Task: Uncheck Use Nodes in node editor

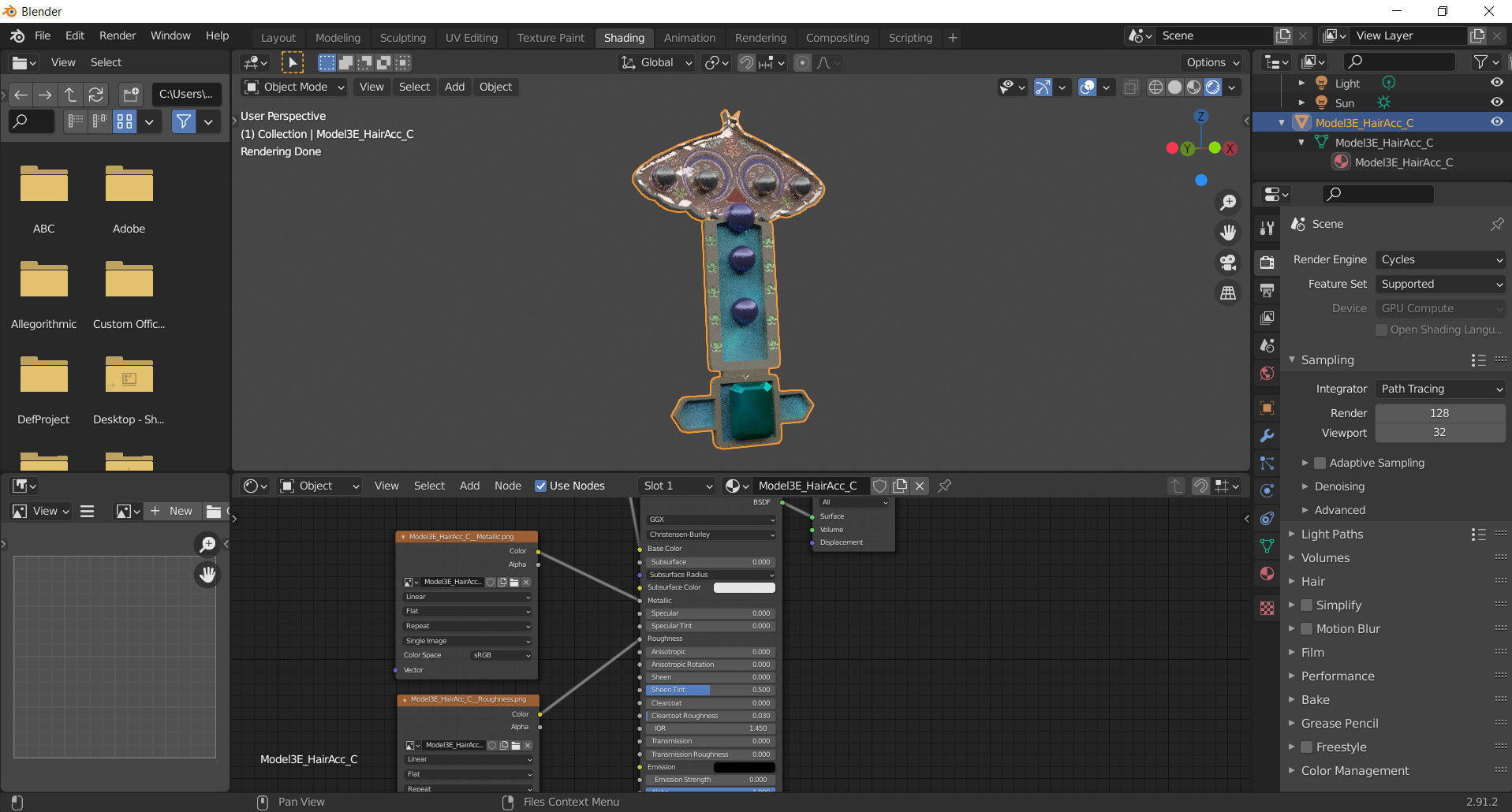Action: (540, 486)
